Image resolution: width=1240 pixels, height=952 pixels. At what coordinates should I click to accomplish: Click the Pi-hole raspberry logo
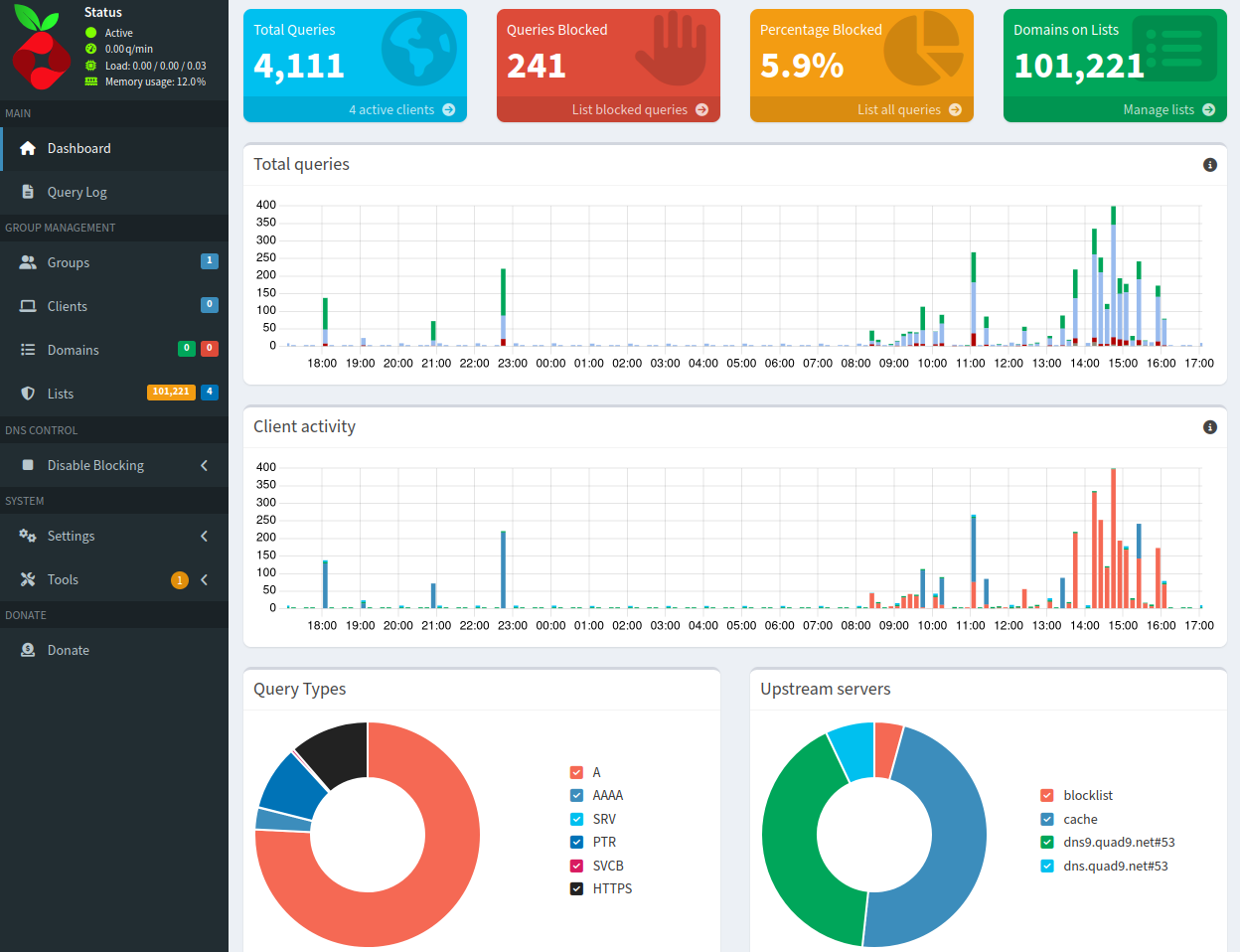pos(40,45)
